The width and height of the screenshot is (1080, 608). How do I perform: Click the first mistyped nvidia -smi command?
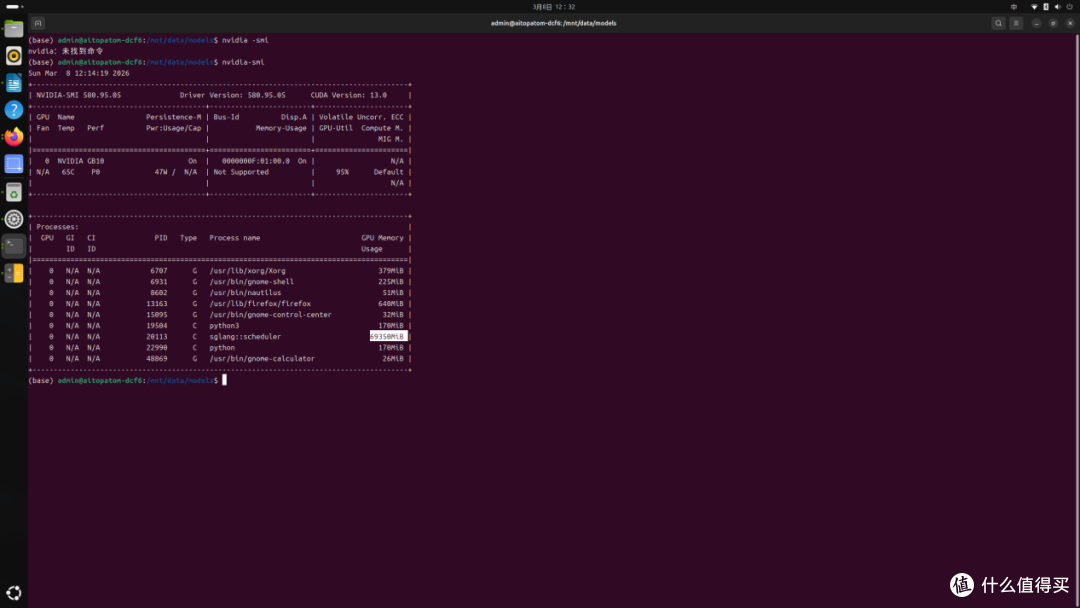tap(245, 40)
